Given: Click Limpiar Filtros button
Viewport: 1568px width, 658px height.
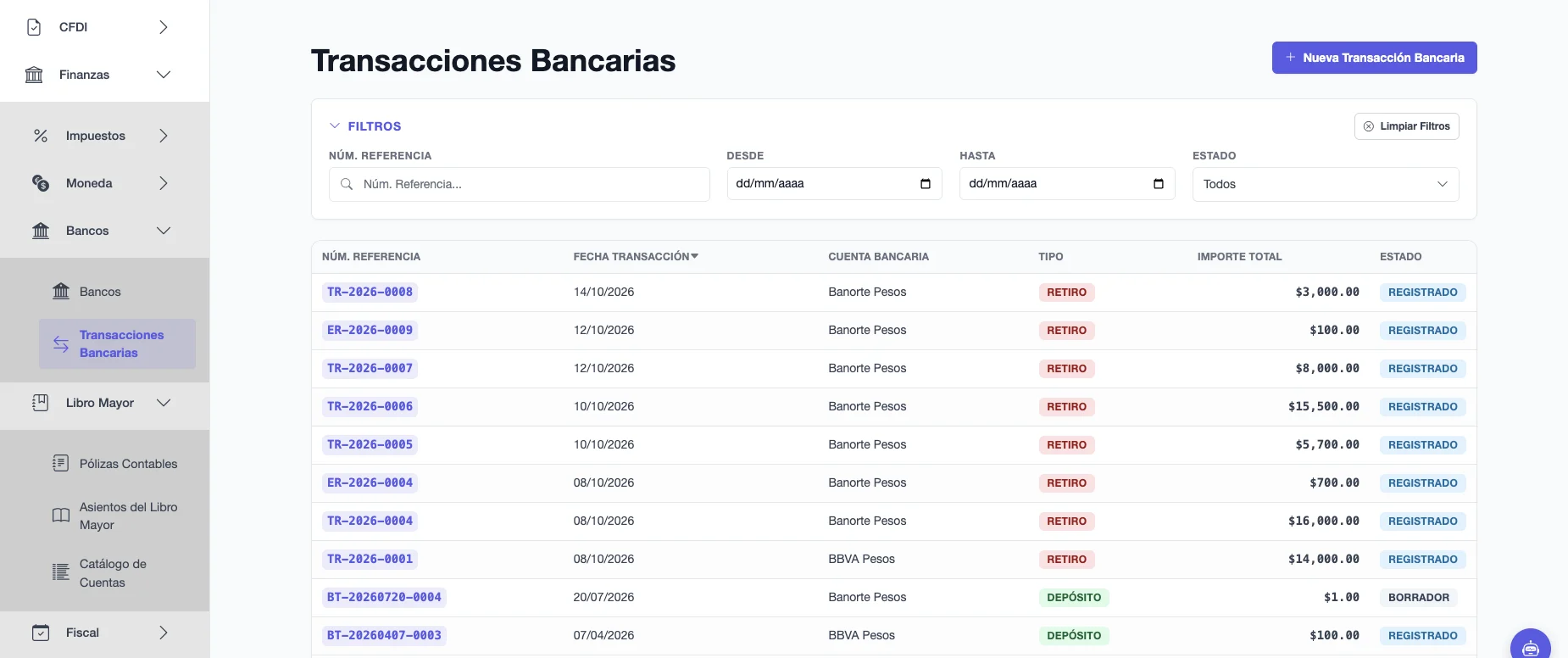Looking at the screenshot, I should [1407, 126].
